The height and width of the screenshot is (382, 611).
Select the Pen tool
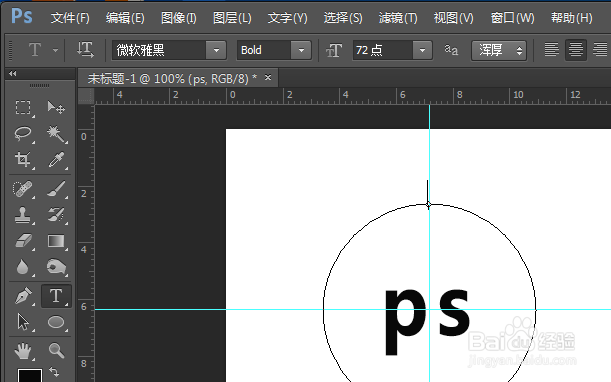pyautogui.click(x=23, y=296)
